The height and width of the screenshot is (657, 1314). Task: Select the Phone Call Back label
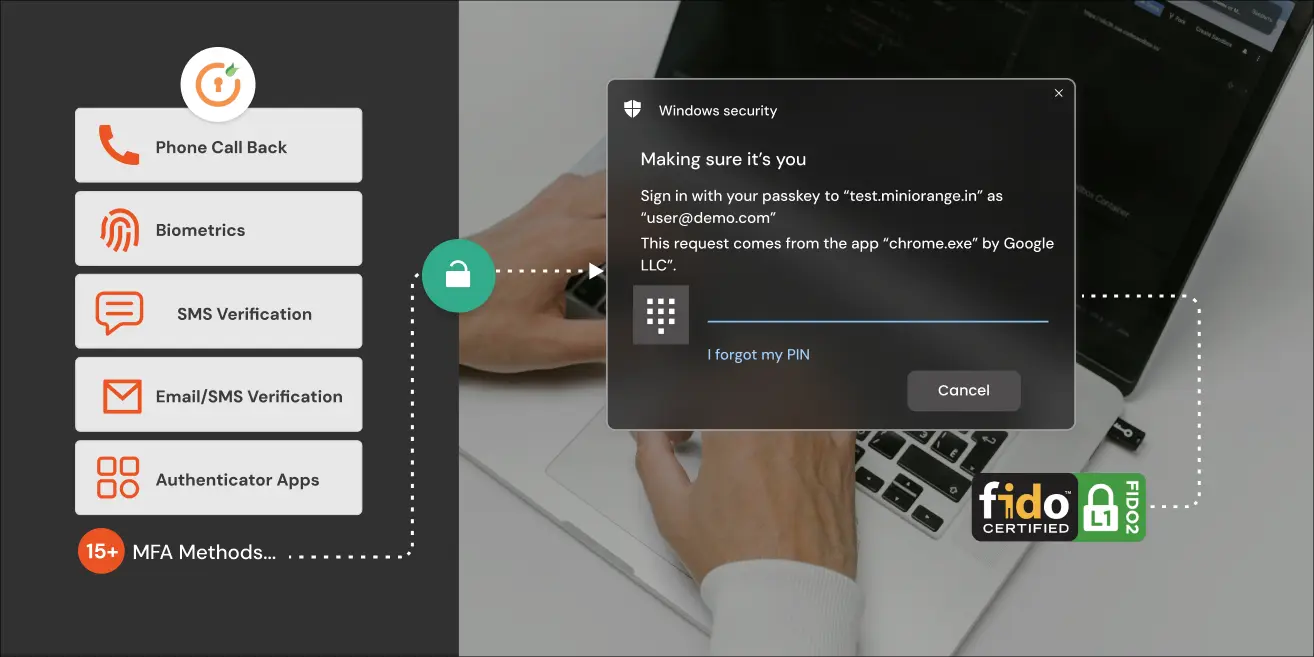pos(221,147)
